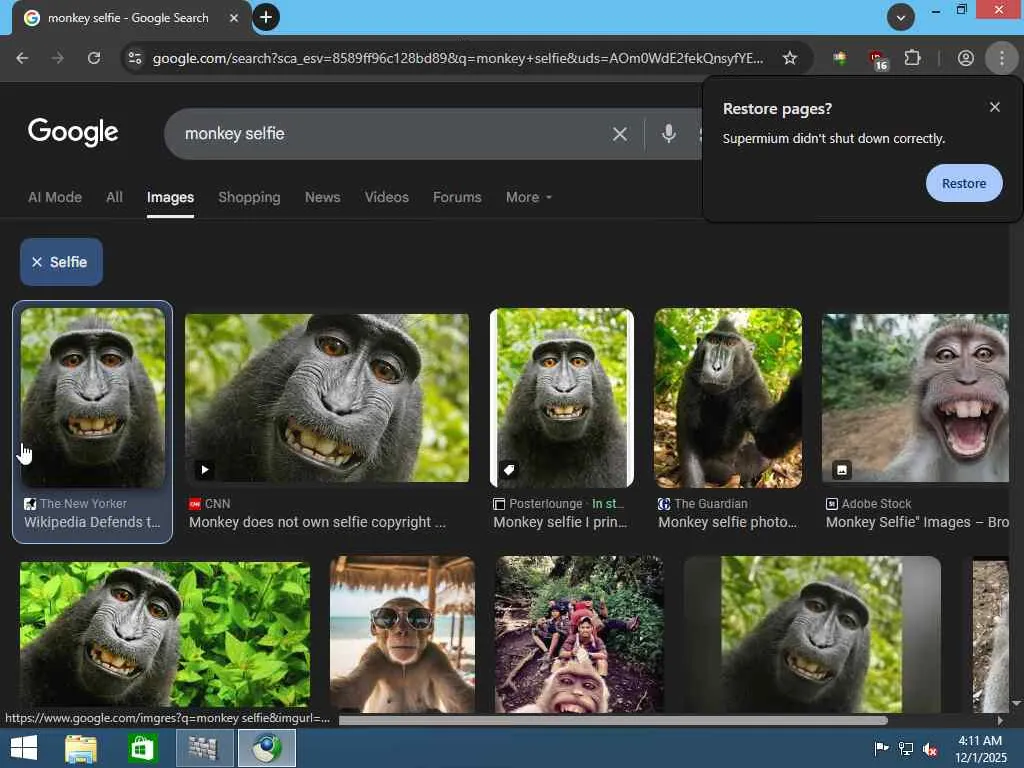Open the Adobe Stock laughing monkey image
1024x768 pixels.
click(915, 398)
